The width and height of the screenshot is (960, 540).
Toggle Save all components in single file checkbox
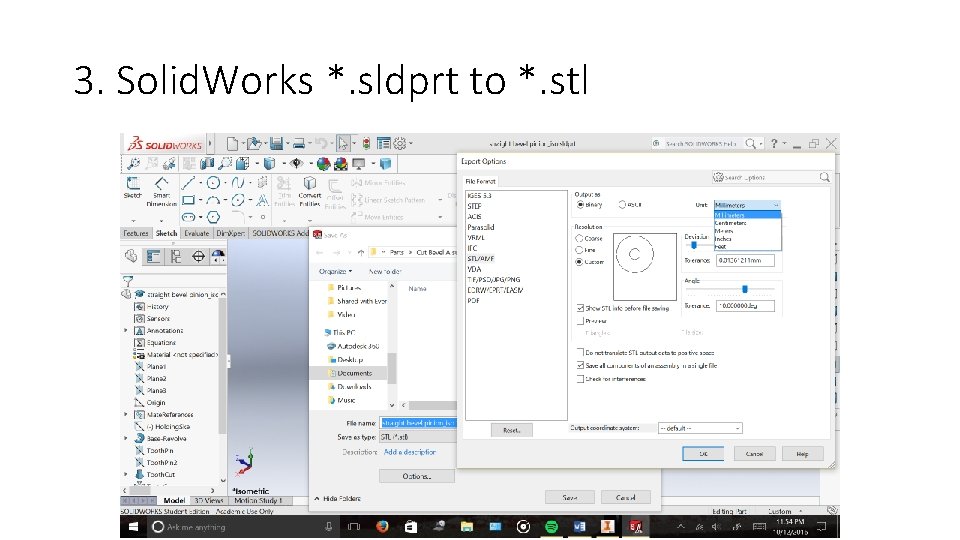pos(580,366)
